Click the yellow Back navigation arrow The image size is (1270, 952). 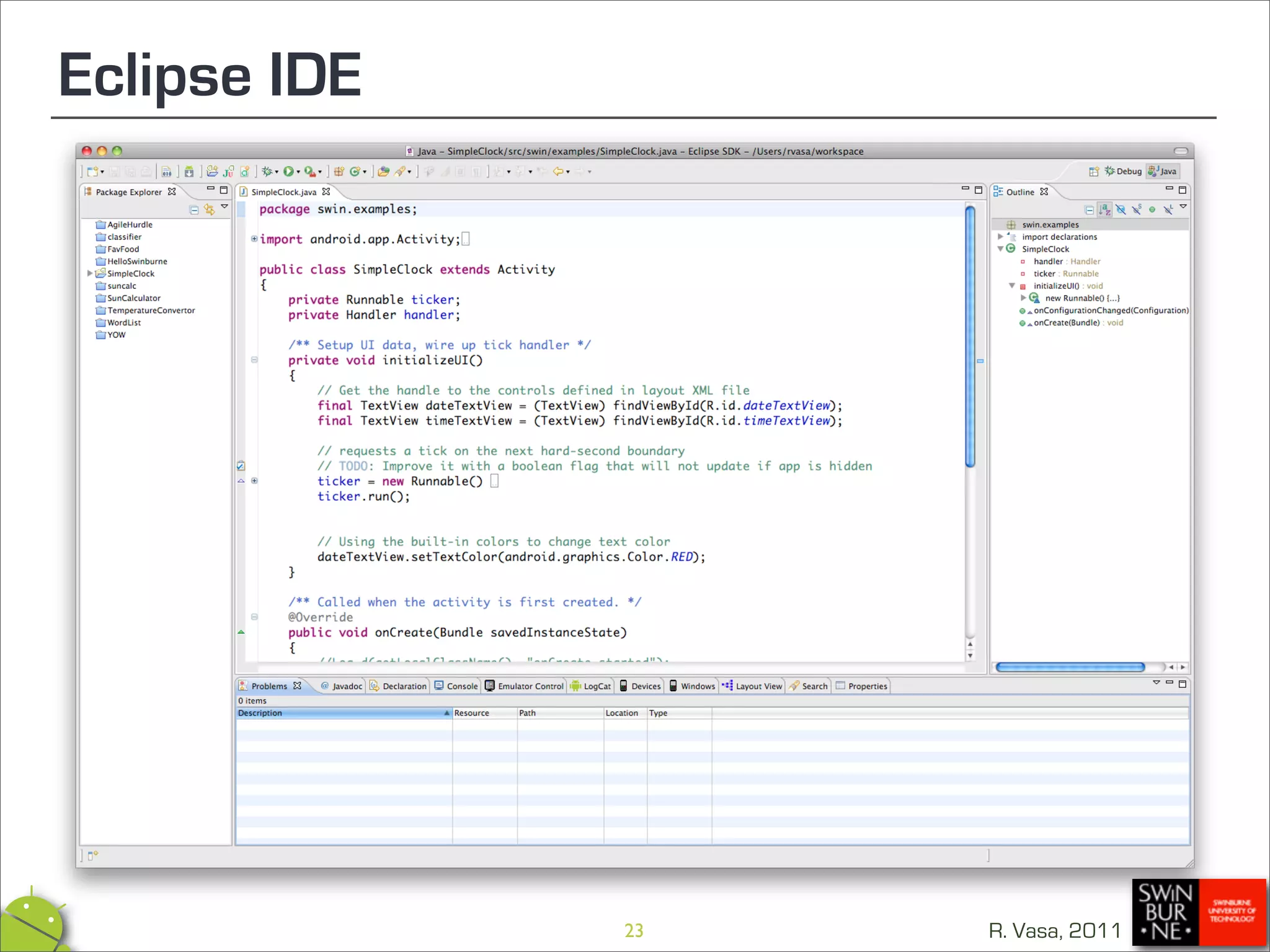(557, 172)
